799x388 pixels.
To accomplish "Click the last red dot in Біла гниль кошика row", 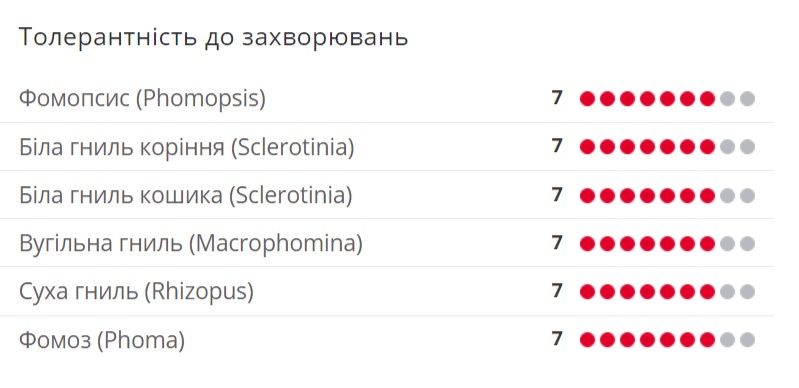I will click(707, 195).
